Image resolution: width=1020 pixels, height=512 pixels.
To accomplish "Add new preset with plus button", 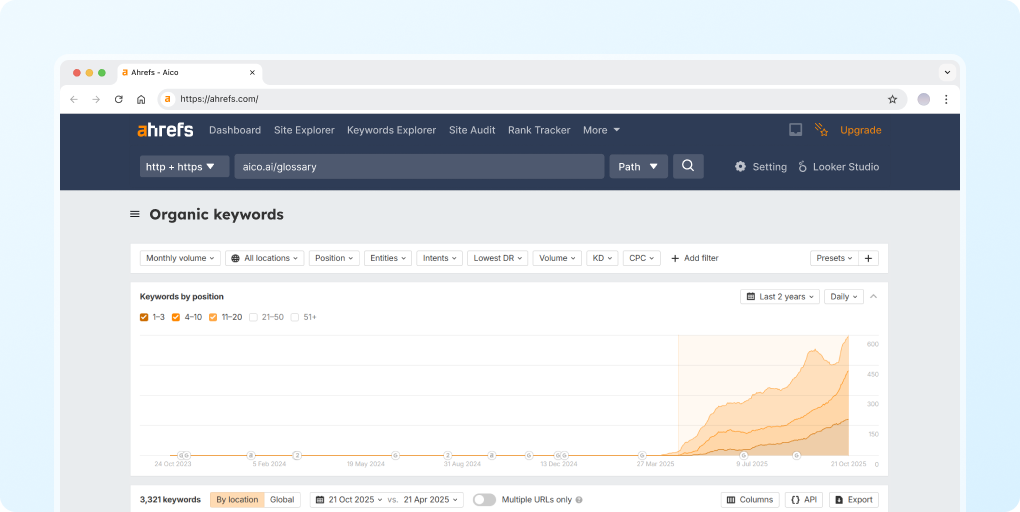I will coord(868,258).
